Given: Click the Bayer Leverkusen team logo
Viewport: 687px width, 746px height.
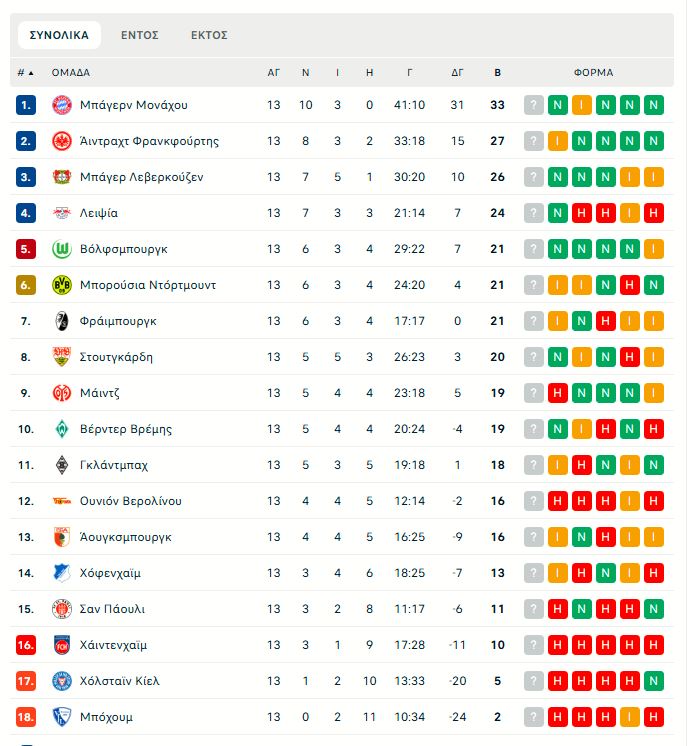Looking at the screenshot, I should click(x=62, y=177).
